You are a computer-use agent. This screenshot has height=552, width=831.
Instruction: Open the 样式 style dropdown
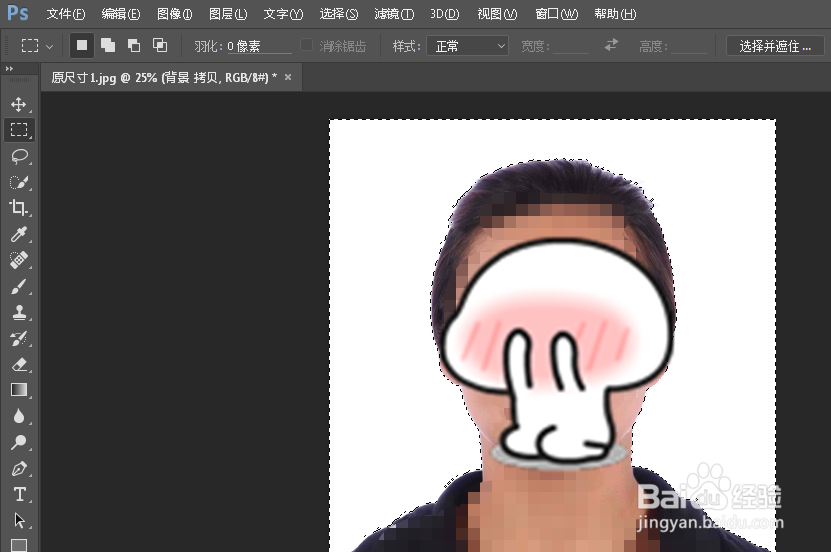tap(467, 46)
